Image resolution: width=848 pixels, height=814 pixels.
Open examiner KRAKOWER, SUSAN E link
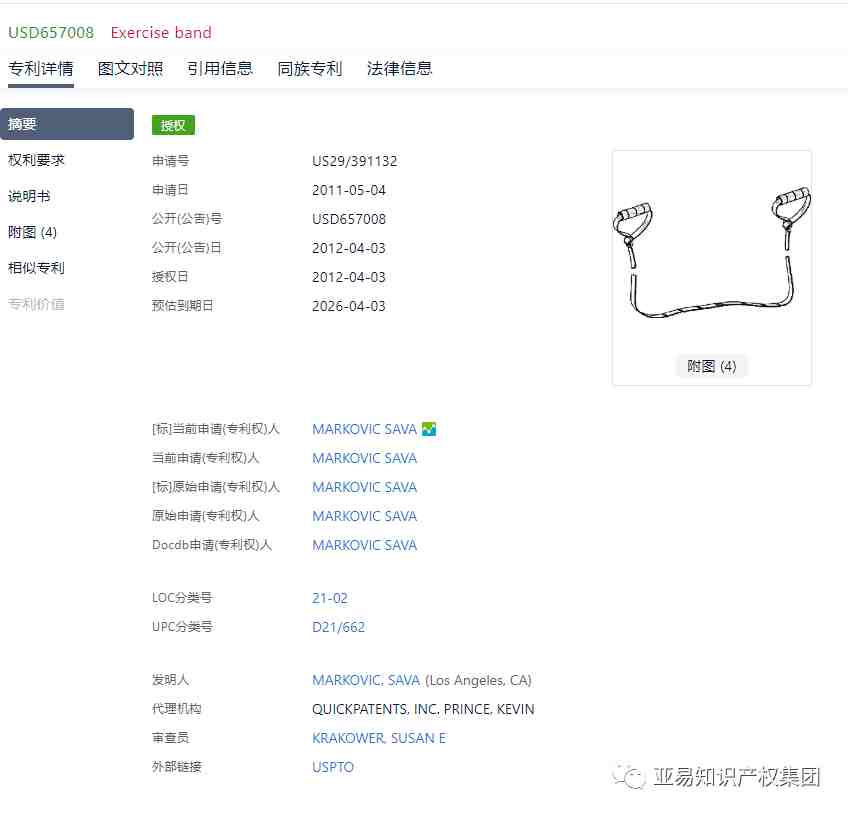point(379,738)
